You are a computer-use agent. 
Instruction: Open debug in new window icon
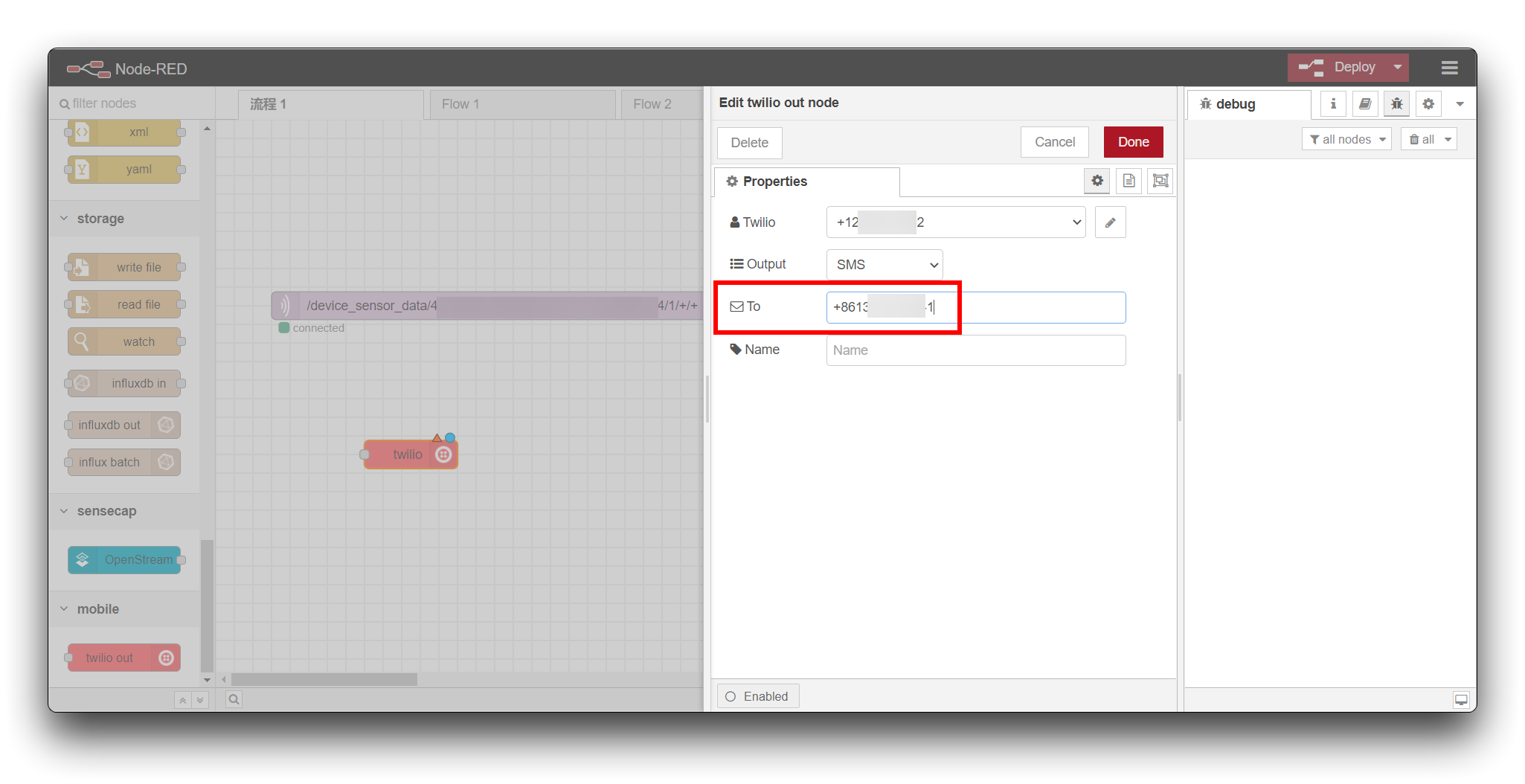pos(1461,699)
